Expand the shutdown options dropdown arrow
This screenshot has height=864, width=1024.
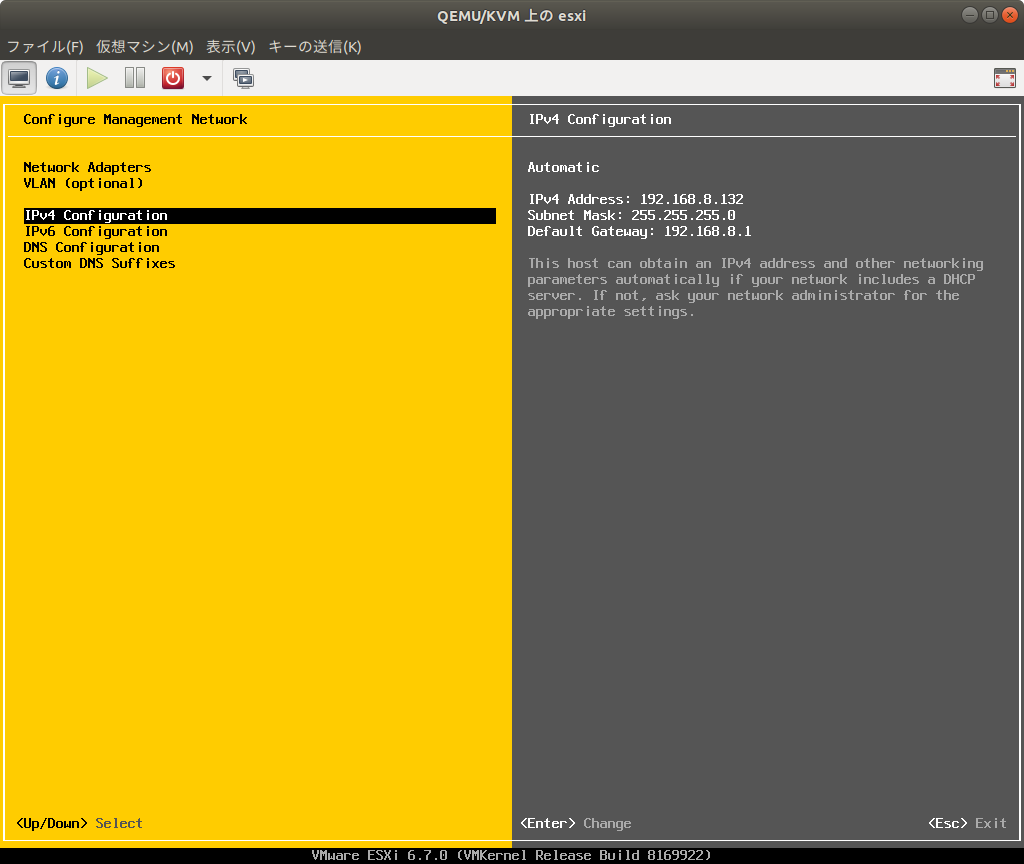(x=207, y=78)
